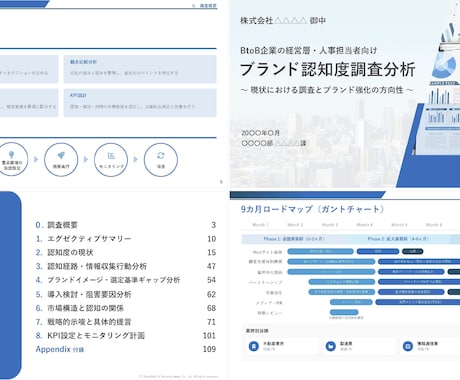The image size is (460, 380).
Task: Click the メディア・PR row label in the Gantt chart
Action: pyautogui.click(x=269, y=303)
